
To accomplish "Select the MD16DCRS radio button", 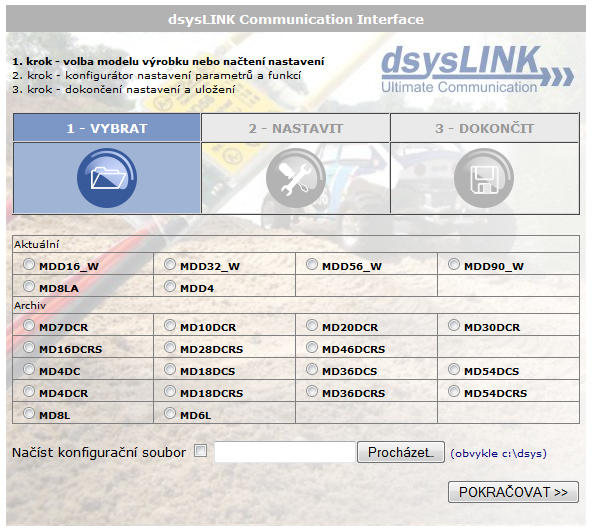I will point(29,347).
